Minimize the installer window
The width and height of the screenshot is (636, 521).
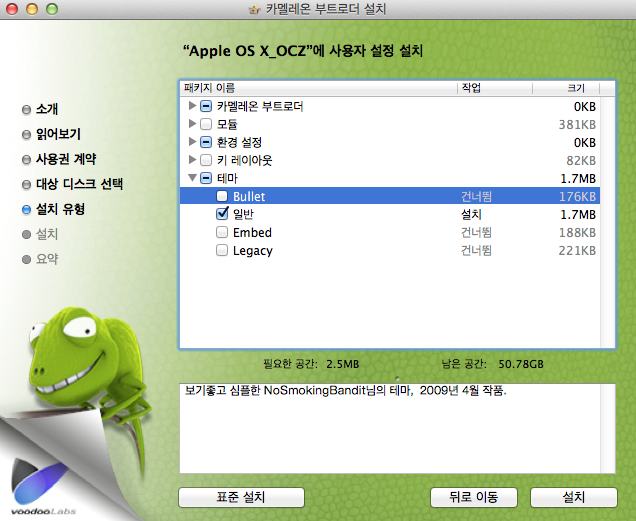tap(32, 9)
